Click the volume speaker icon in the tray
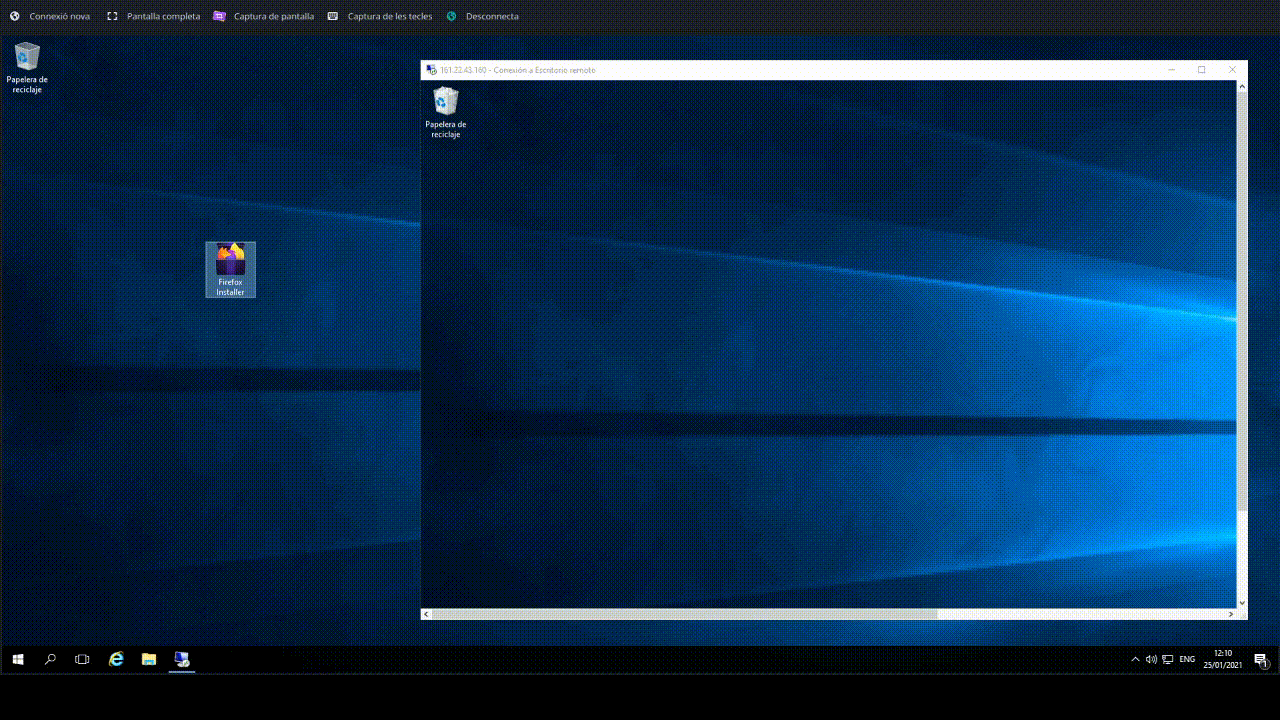1280x720 pixels. (x=1151, y=659)
